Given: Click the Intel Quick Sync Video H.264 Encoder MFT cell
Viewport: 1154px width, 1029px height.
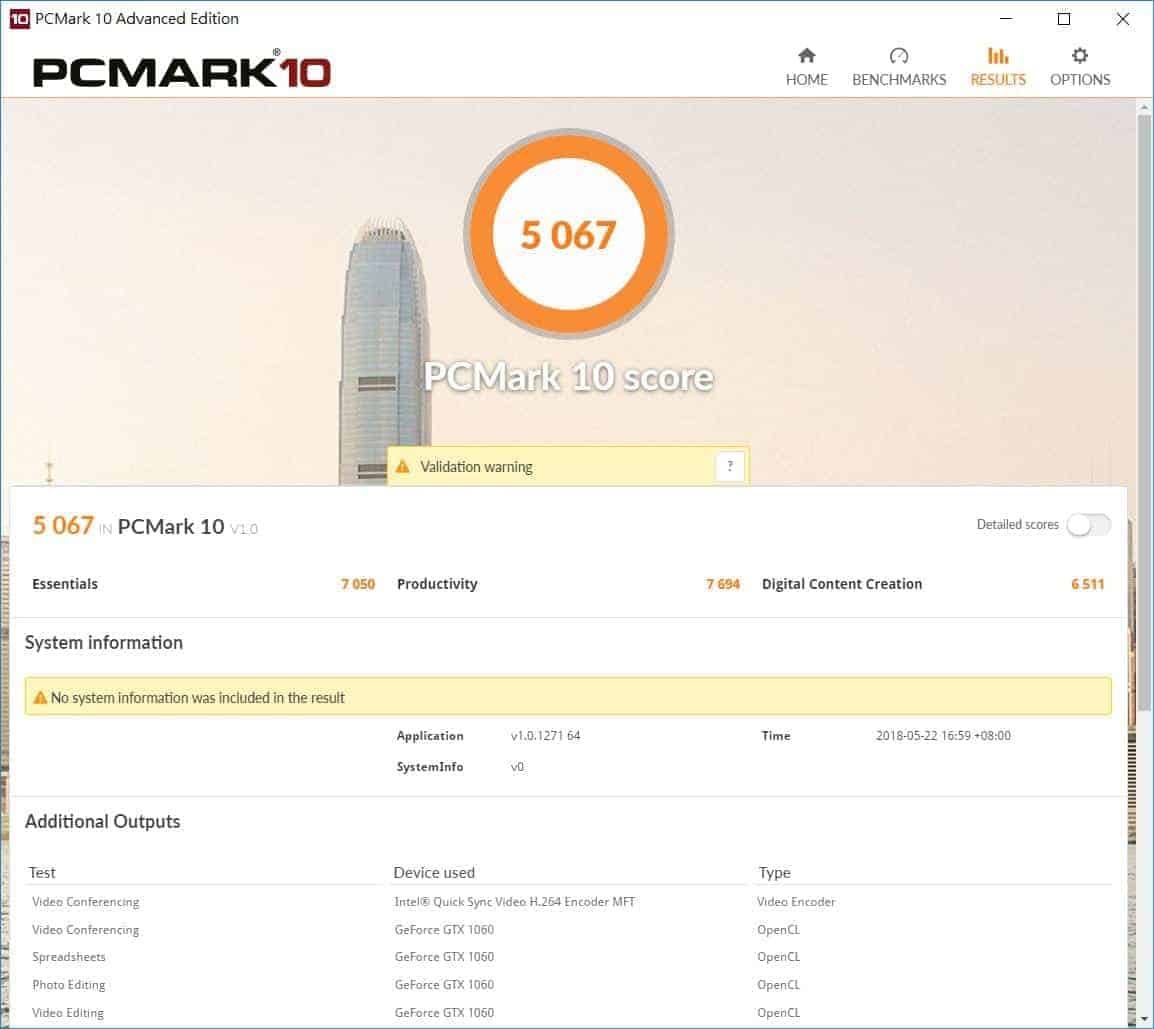Looking at the screenshot, I should [x=514, y=902].
